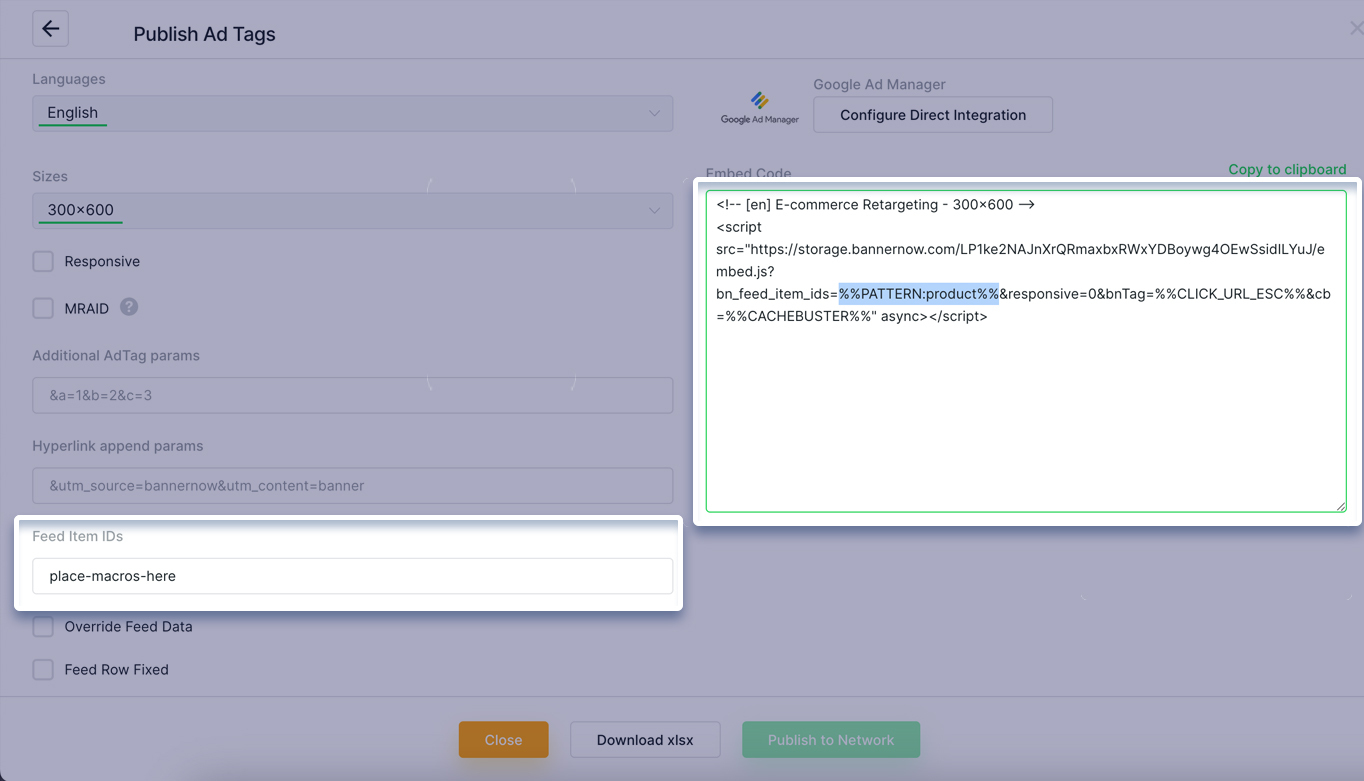This screenshot has width=1364, height=781.
Task: Click the MRAID help question mark icon
Action: [x=129, y=307]
